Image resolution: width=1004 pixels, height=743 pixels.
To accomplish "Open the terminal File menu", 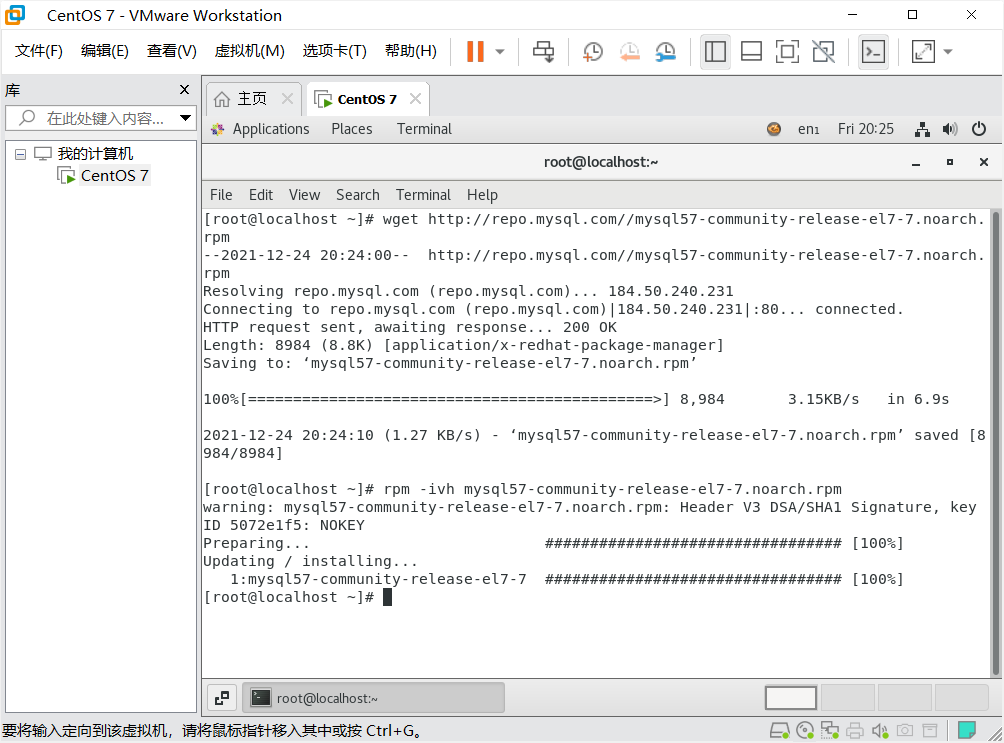I will [221, 195].
